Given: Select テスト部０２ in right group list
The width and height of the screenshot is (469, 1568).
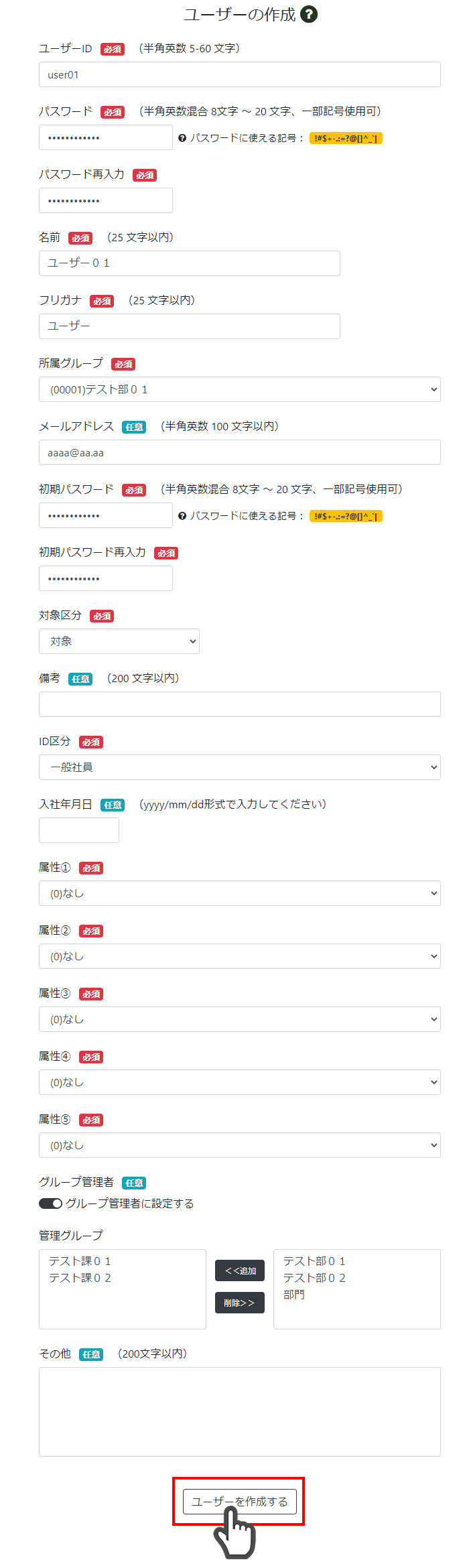Looking at the screenshot, I should point(314,1278).
